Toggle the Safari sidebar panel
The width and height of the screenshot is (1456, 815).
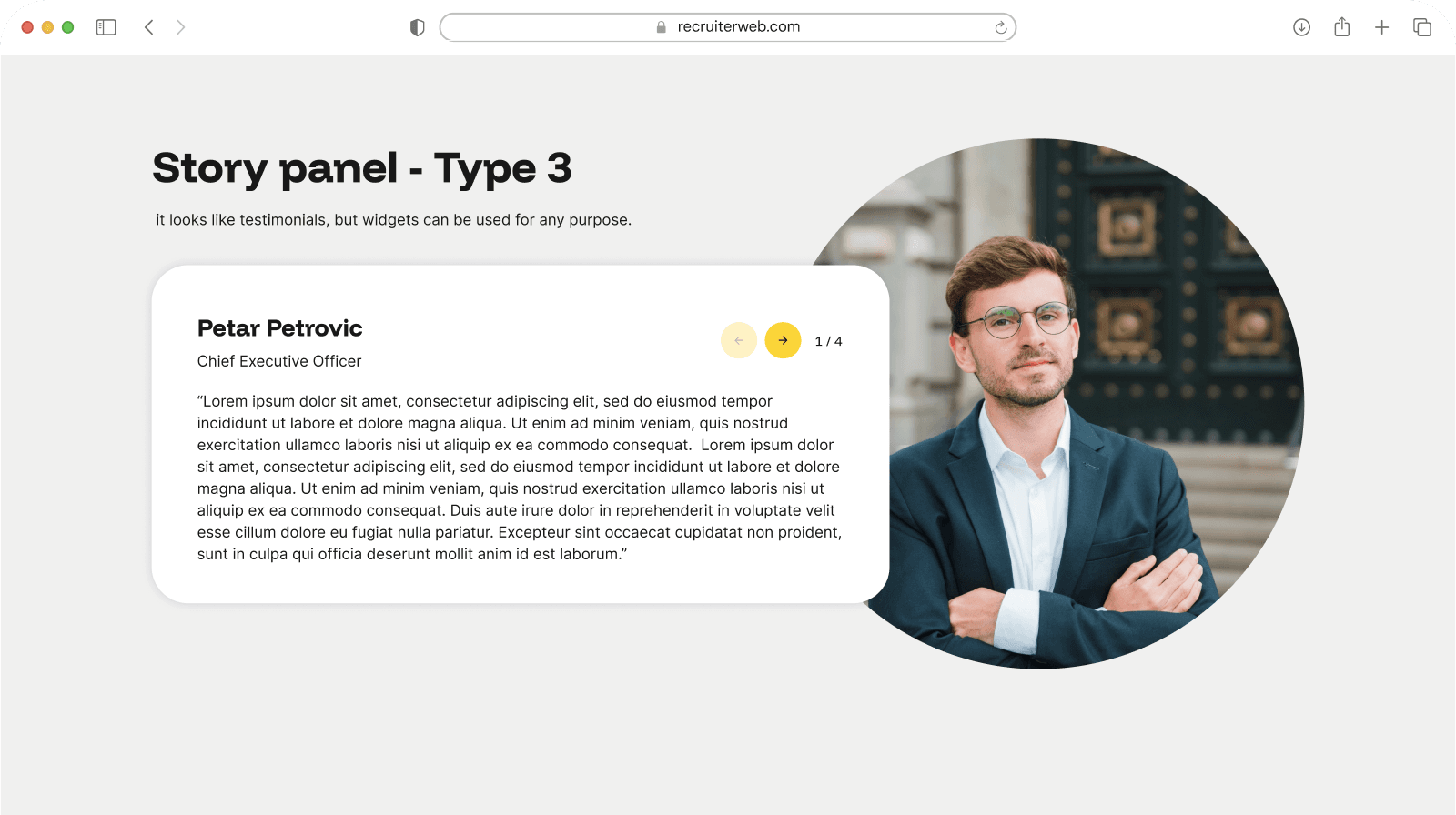(x=106, y=27)
